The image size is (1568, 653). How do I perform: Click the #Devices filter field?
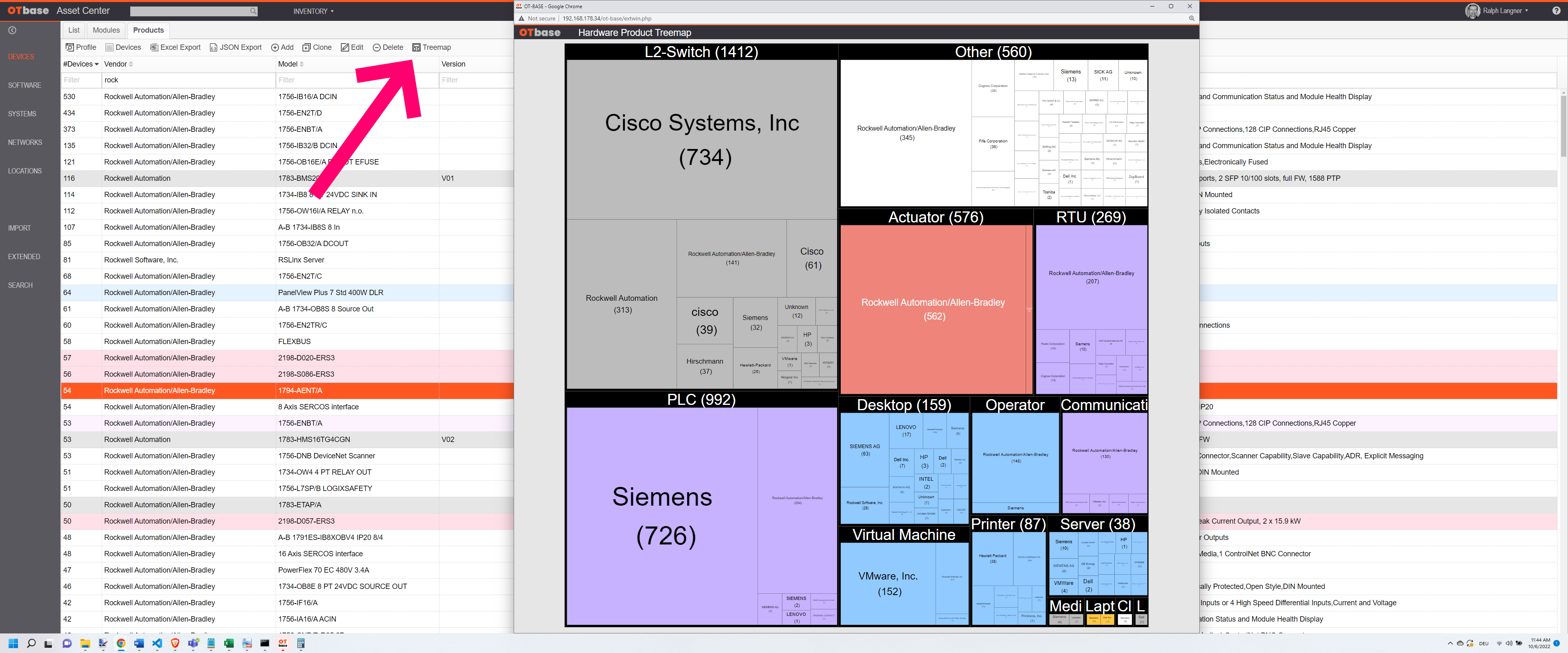coord(81,80)
